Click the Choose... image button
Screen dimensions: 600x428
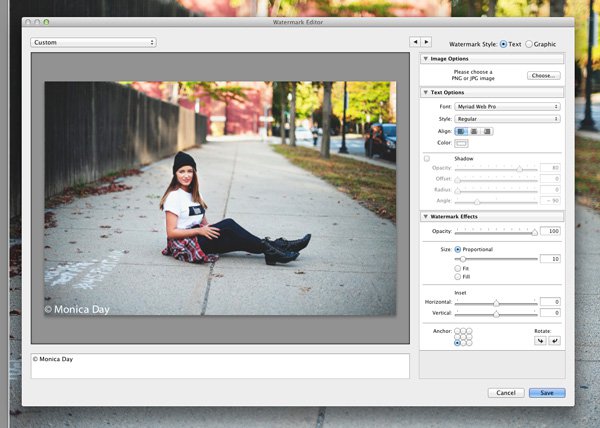tap(543, 76)
